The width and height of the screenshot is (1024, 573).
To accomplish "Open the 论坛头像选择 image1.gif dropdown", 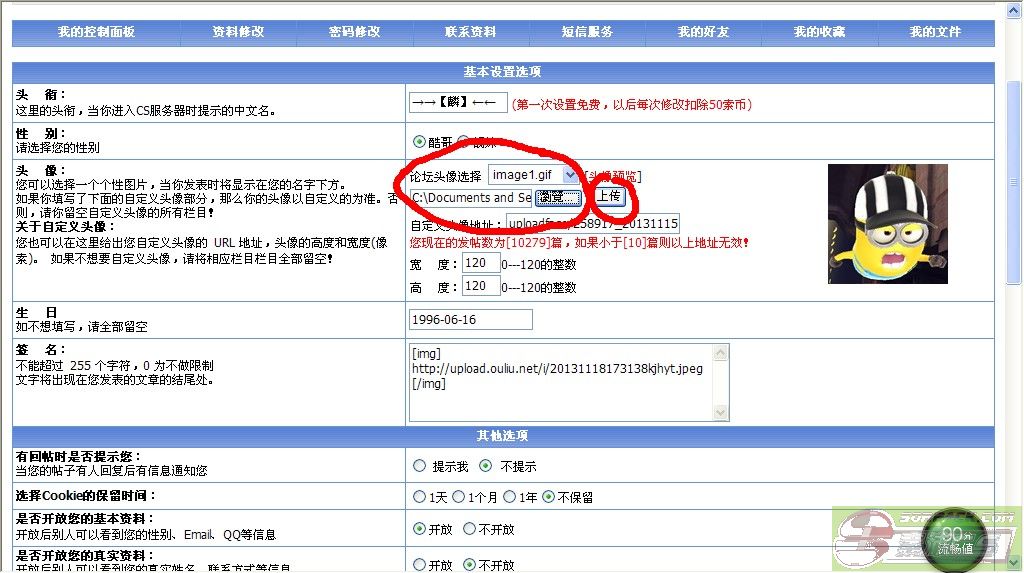I will [x=571, y=176].
